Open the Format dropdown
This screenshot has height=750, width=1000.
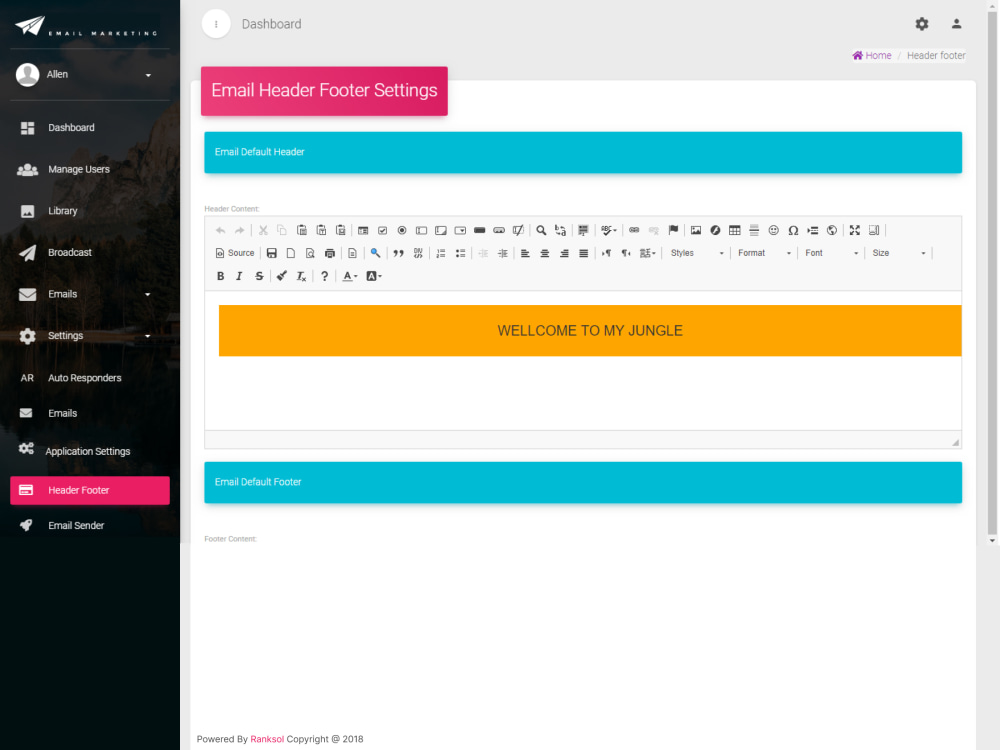764,253
